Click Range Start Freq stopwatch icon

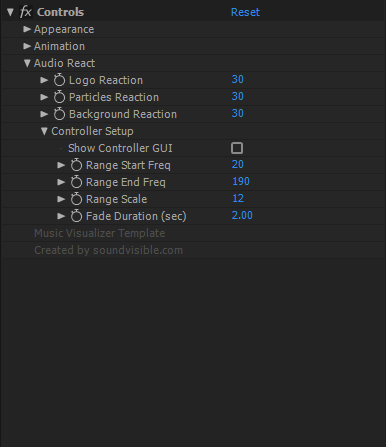tap(76, 165)
